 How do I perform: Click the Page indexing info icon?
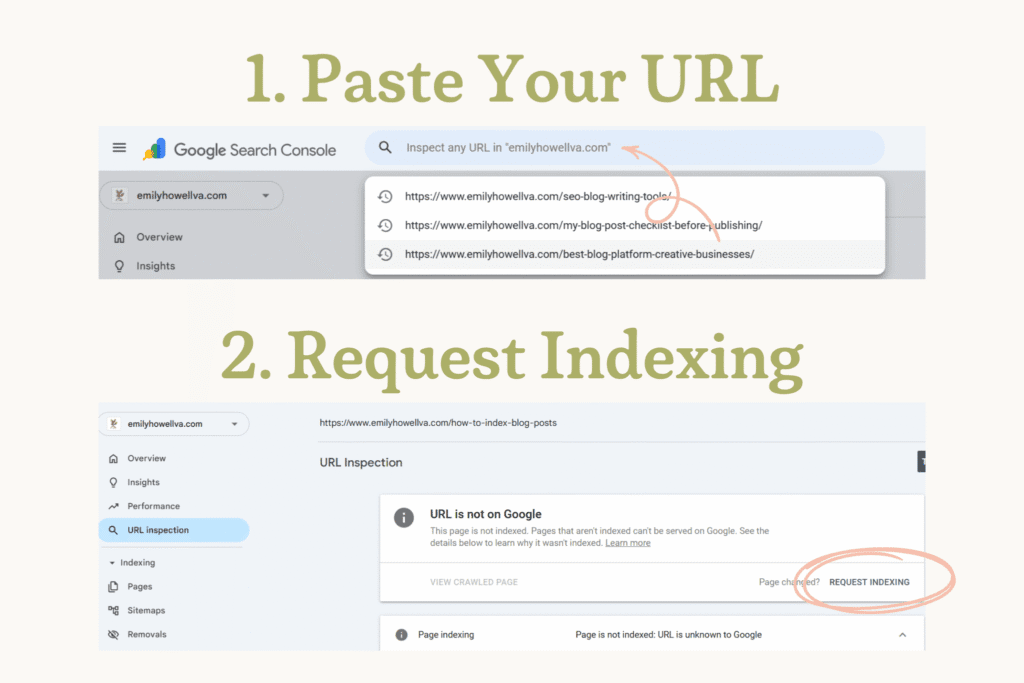click(x=402, y=635)
